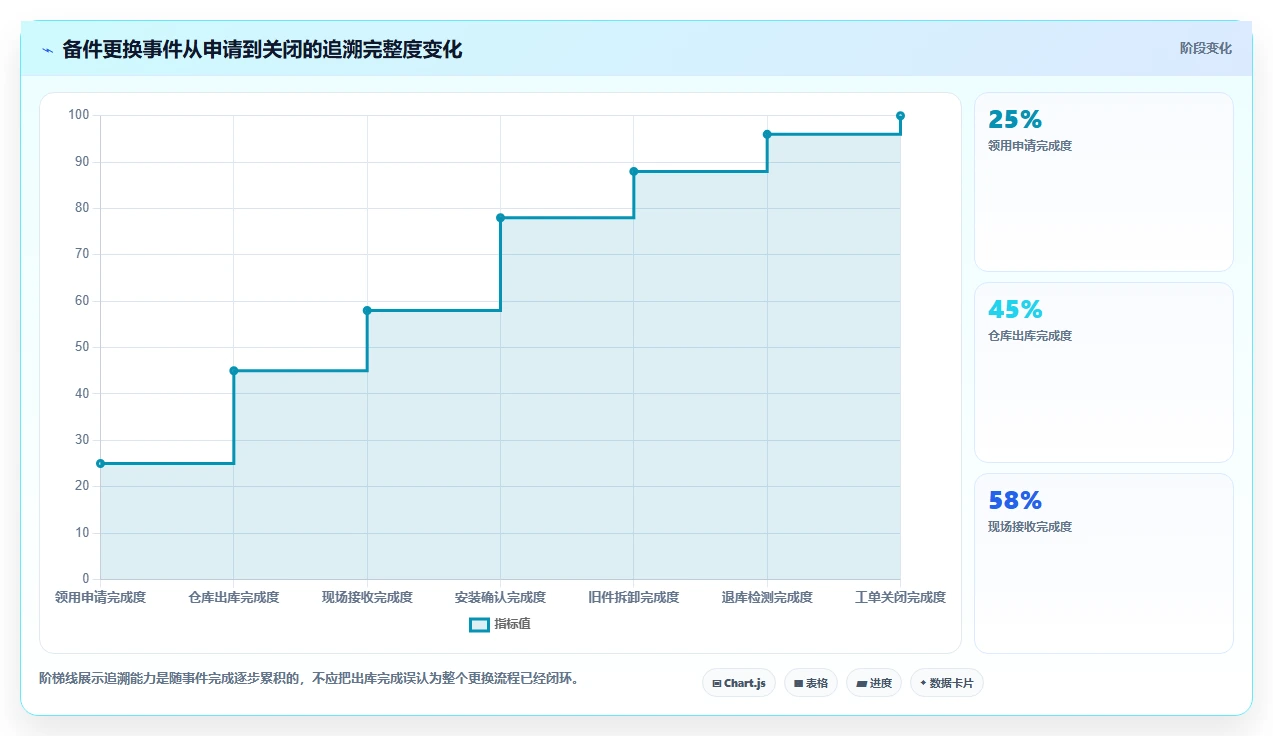The width and height of the screenshot is (1273, 736).
Task: Click the y-axis value 100
Action: click(79, 115)
